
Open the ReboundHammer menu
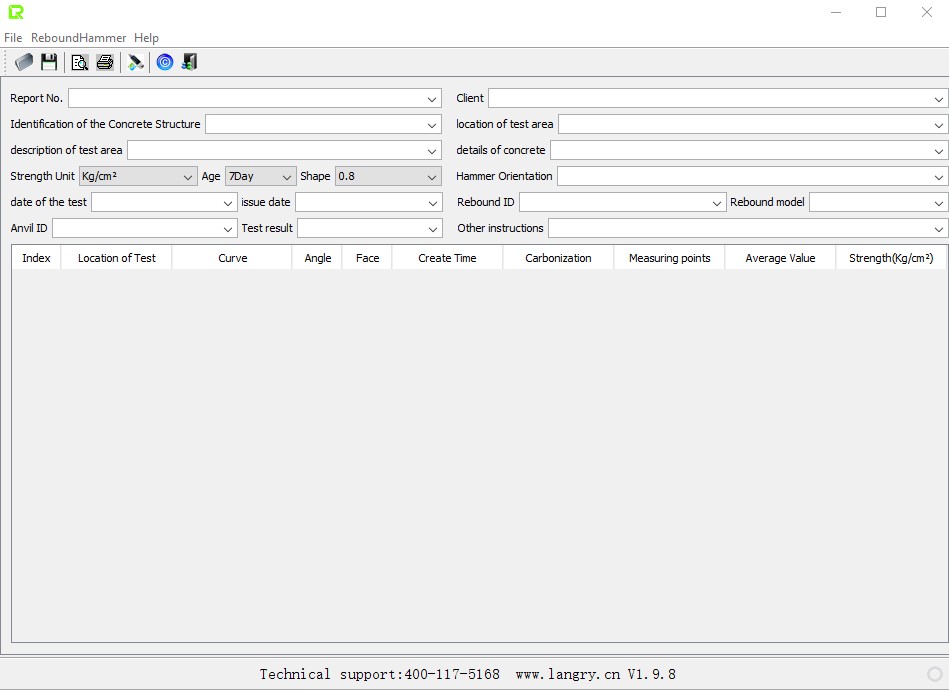tap(78, 38)
